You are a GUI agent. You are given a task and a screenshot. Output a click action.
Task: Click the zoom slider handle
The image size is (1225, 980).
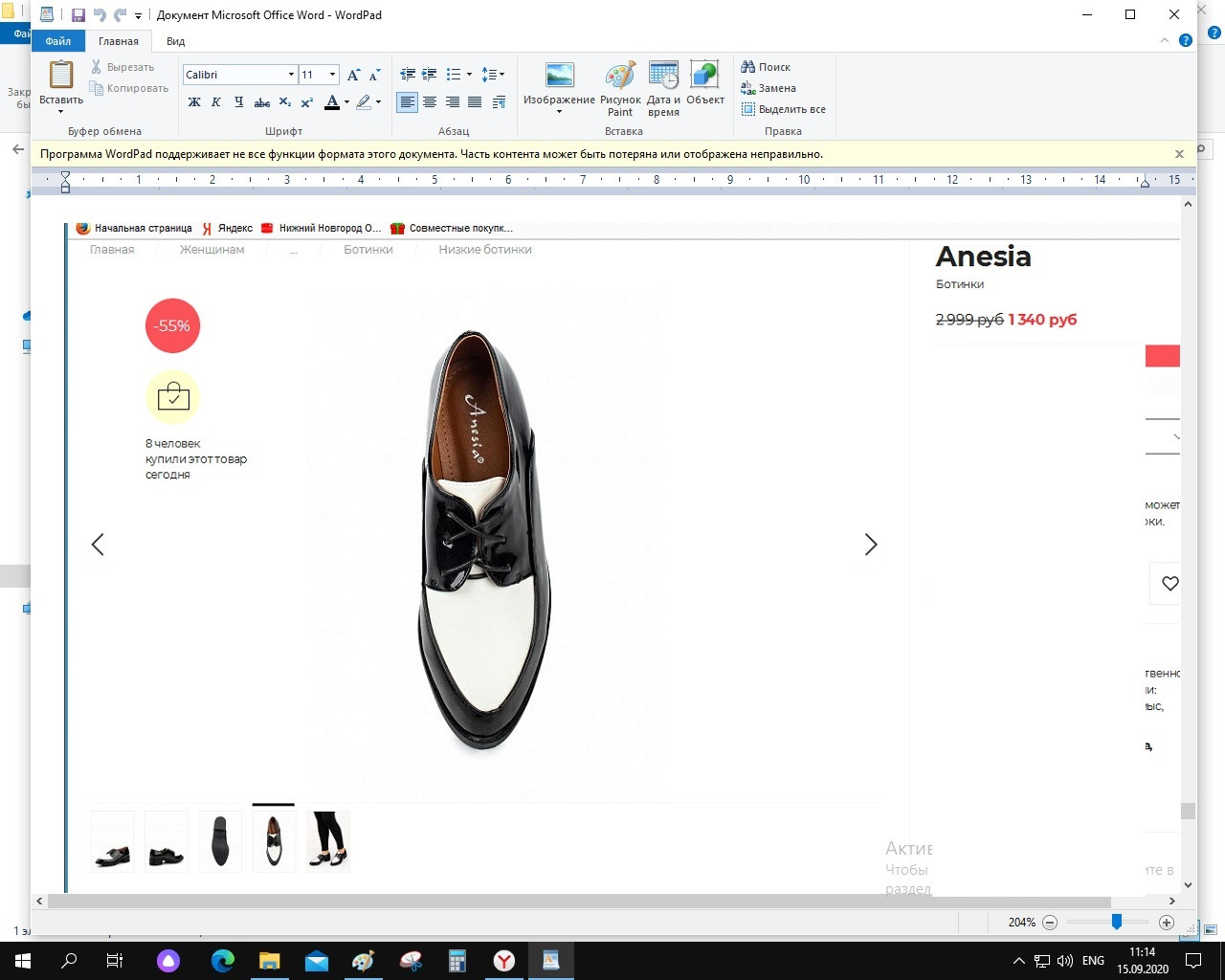pyautogui.click(x=1116, y=922)
